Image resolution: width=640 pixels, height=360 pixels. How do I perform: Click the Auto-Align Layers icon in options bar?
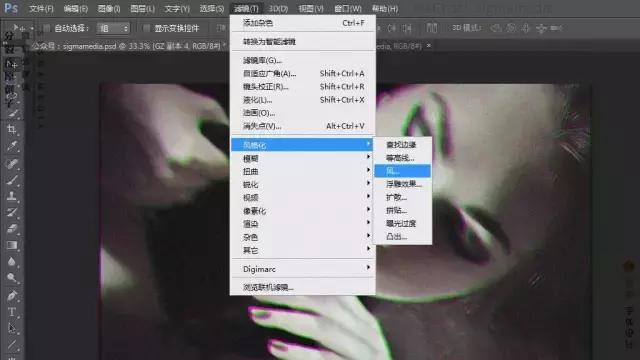click(431, 28)
